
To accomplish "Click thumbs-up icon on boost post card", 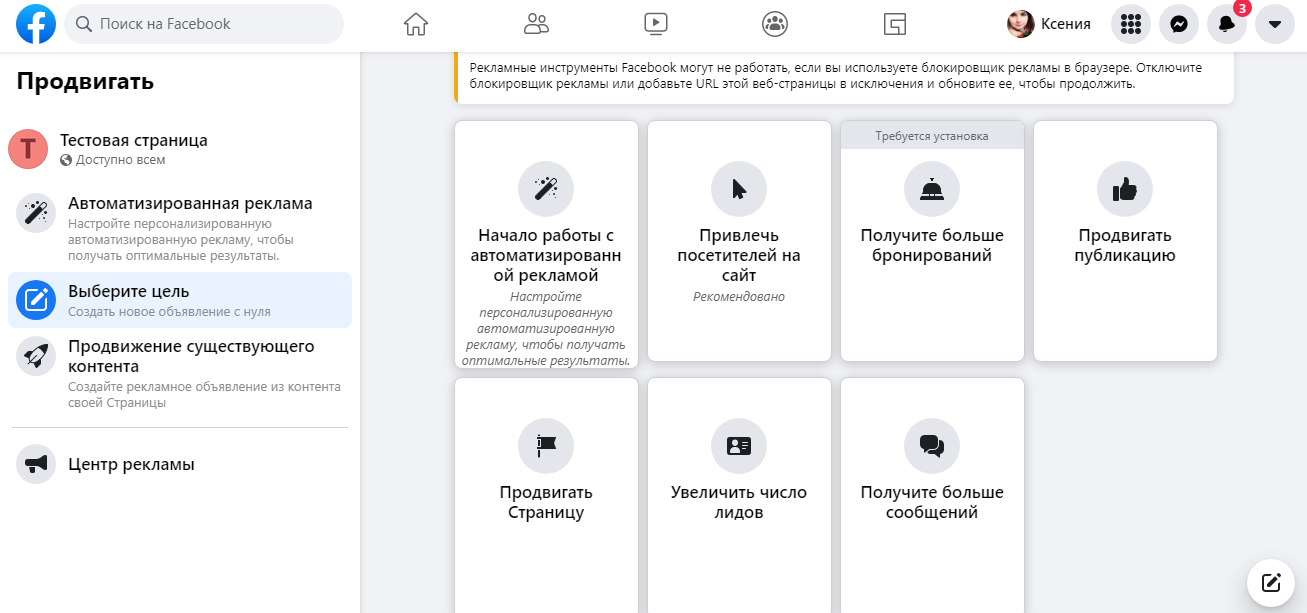I will point(1125,188).
